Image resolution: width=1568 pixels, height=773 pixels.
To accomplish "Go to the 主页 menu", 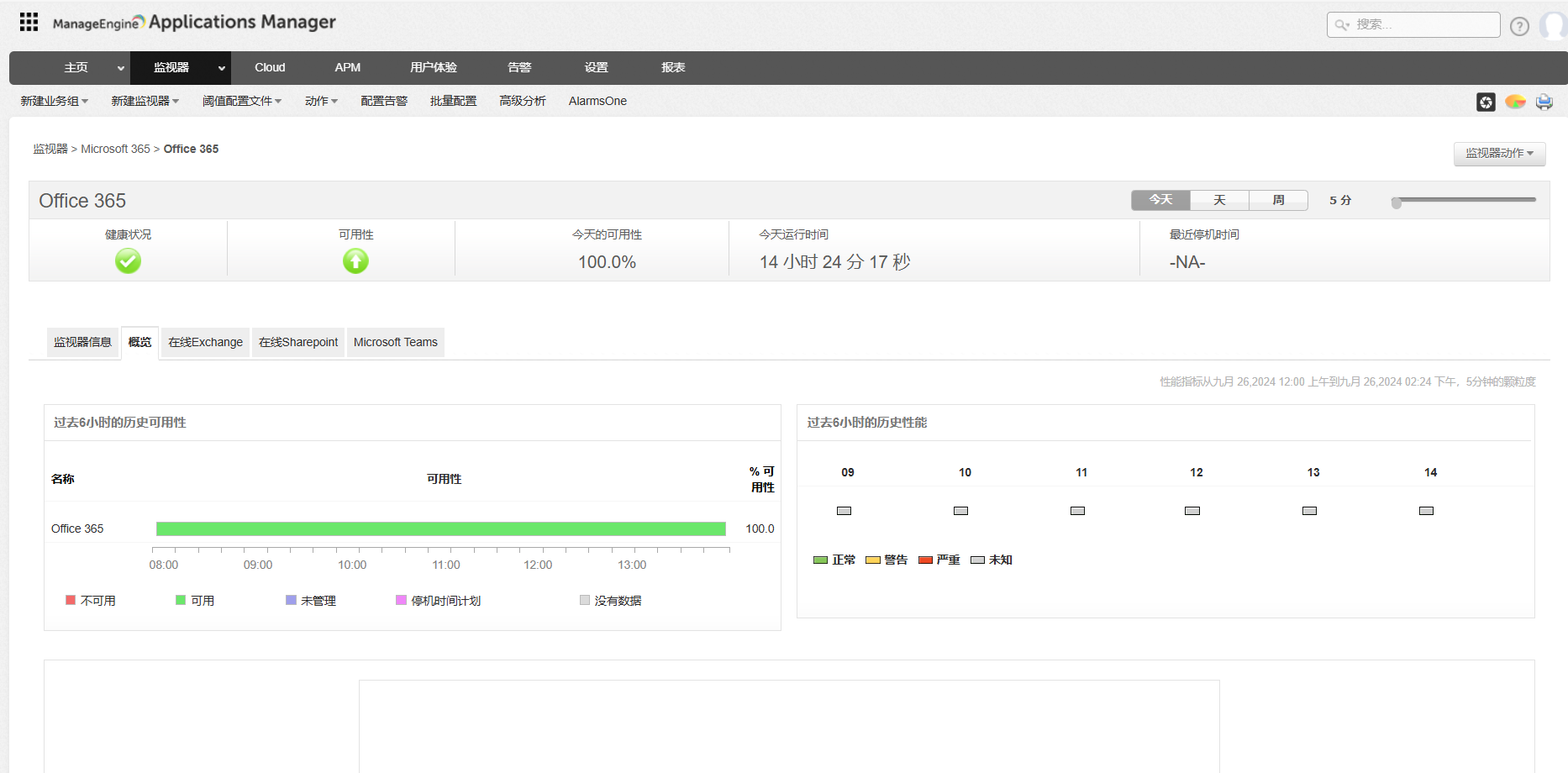I will click(76, 67).
